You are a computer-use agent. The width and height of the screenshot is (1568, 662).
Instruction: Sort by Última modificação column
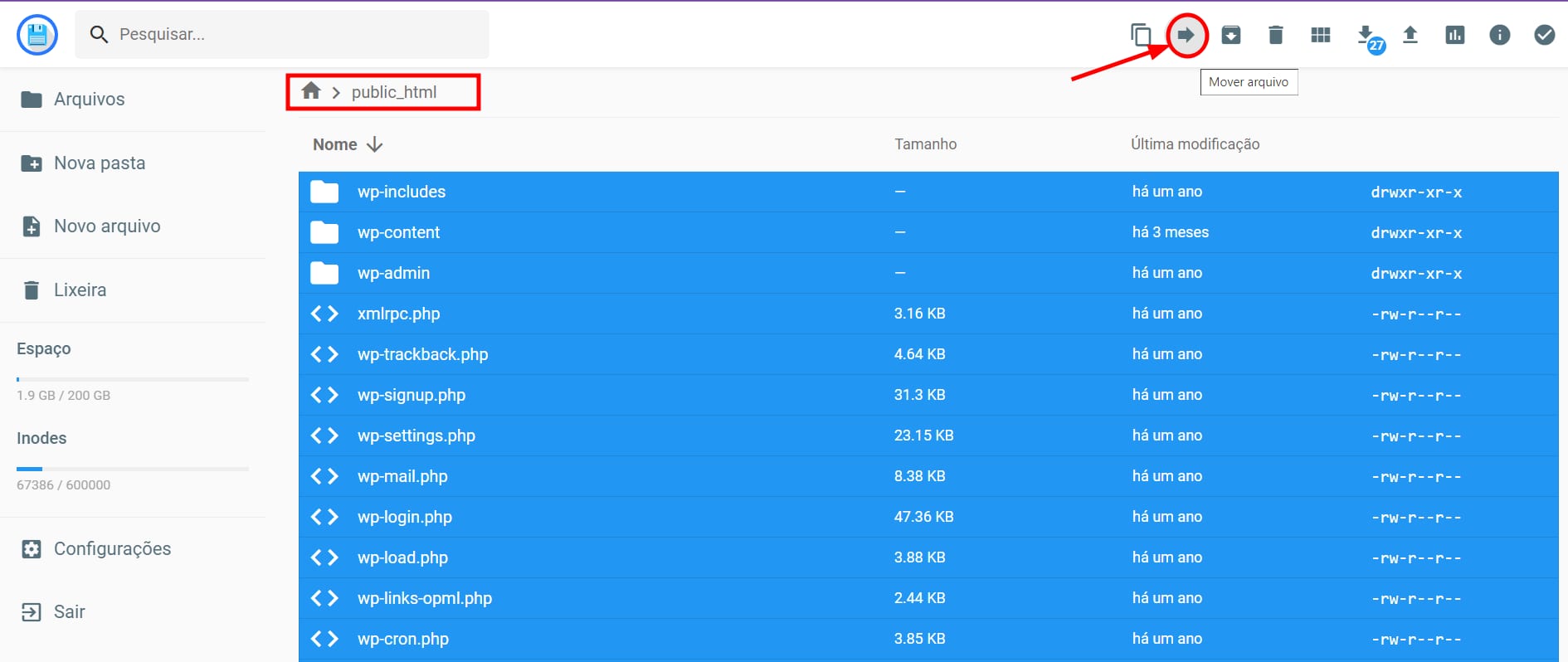1195,144
